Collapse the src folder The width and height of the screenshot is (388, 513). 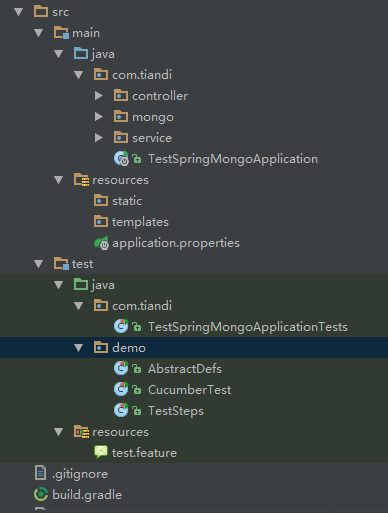point(19,12)
